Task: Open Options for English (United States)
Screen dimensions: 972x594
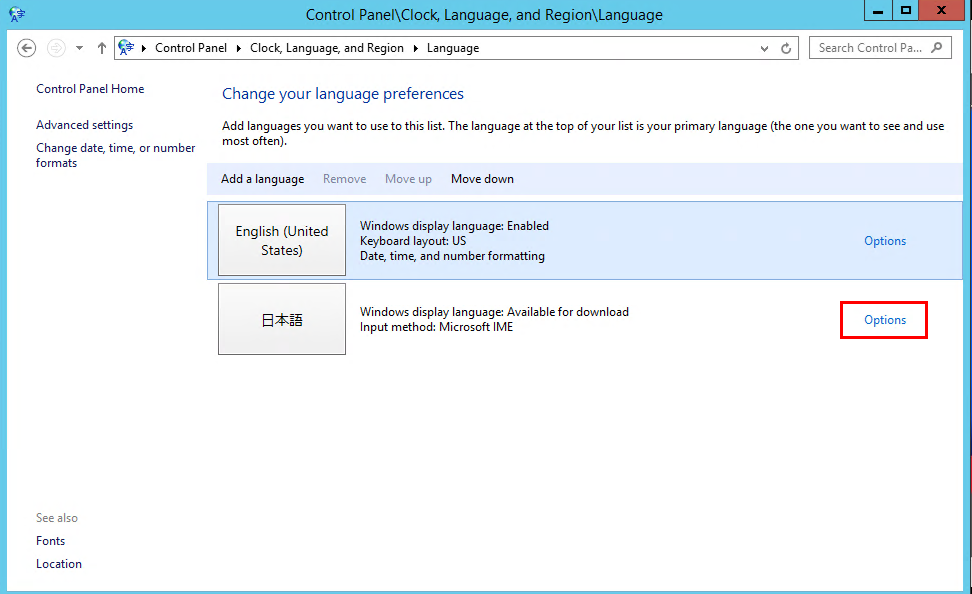Action: pos(884,240)
